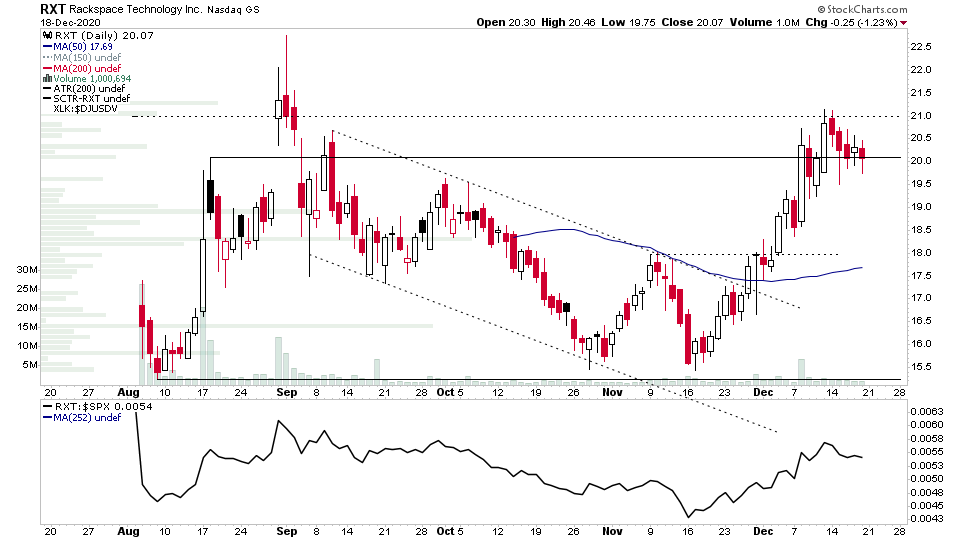Click the 5M volume axis label
Viewport: 960px width, 540px height.
click(x=30, y=365)
